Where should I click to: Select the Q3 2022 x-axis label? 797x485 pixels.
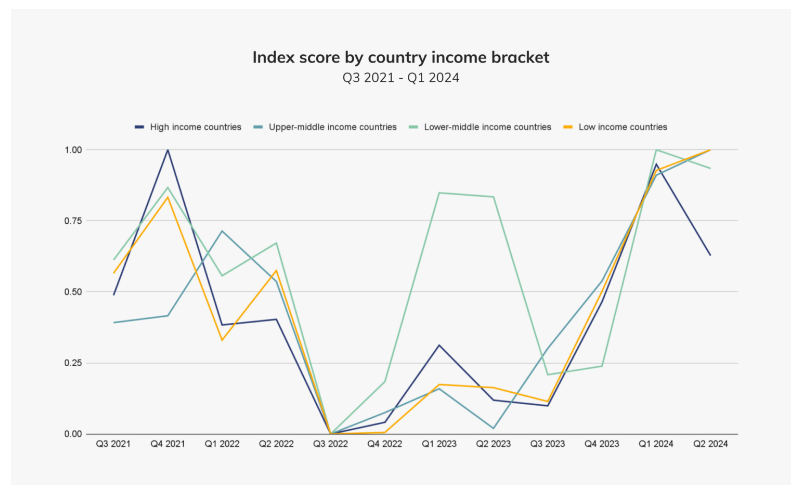coord(330,444)
